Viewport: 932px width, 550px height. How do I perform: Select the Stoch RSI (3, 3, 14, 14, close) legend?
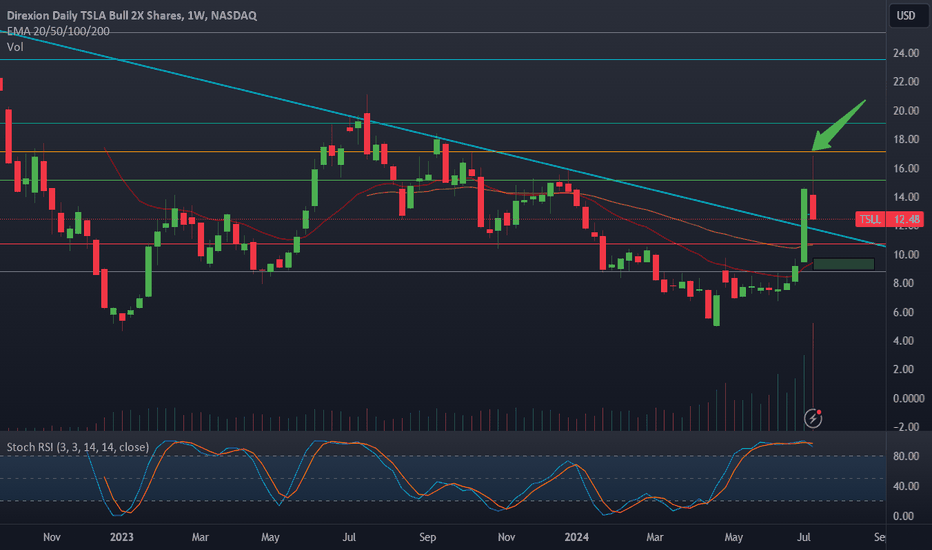pyautogui.click(x=78, y=447)
